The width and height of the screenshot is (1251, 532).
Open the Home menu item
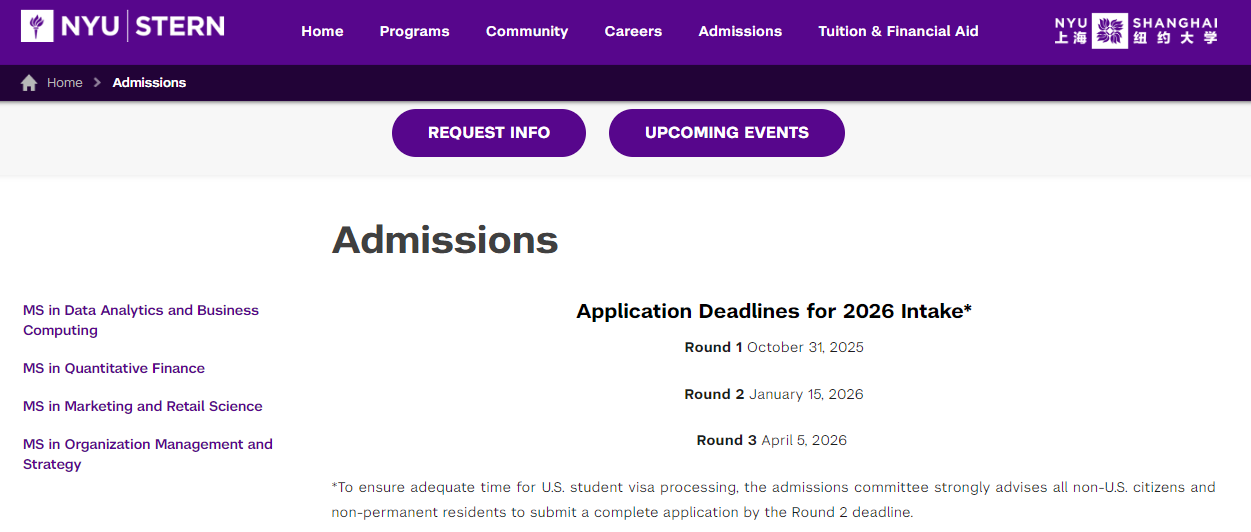[x=322, y=31]
